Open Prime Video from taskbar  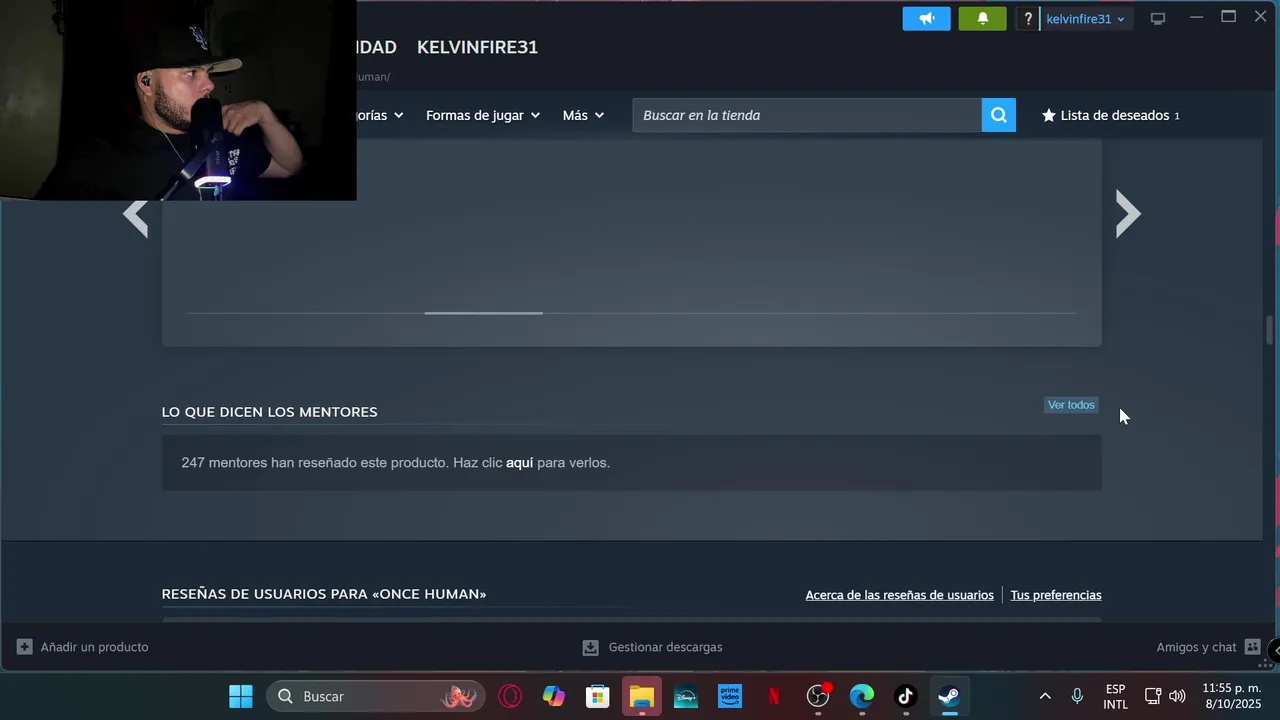(730, 696)
